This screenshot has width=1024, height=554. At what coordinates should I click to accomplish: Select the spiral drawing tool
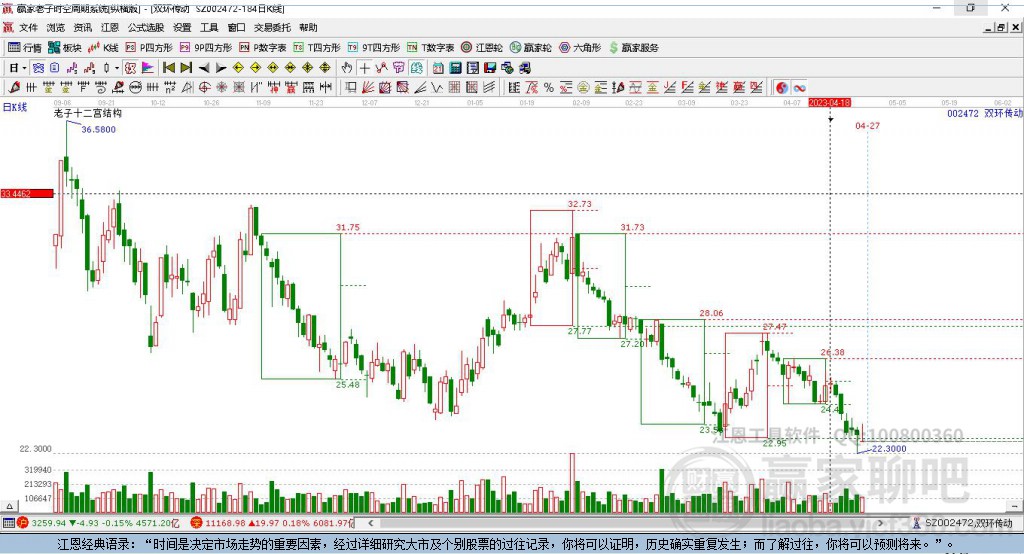click(x=101, y=88)
